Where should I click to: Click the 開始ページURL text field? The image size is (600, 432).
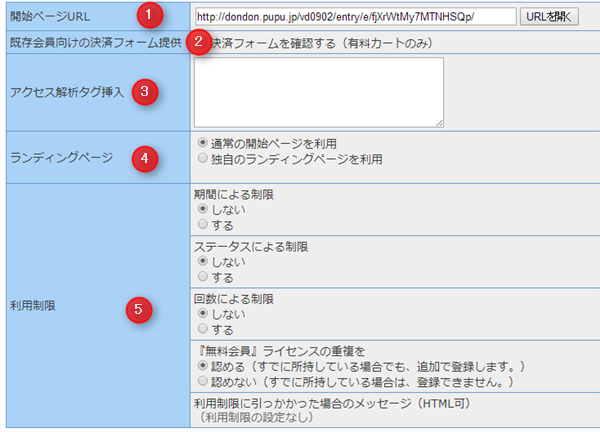355,17
